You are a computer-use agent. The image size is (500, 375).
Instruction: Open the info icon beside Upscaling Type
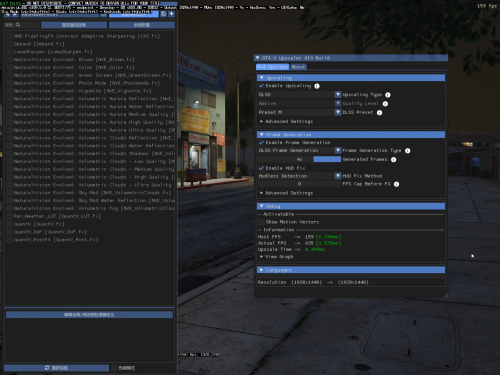click(x=388, y=95)
